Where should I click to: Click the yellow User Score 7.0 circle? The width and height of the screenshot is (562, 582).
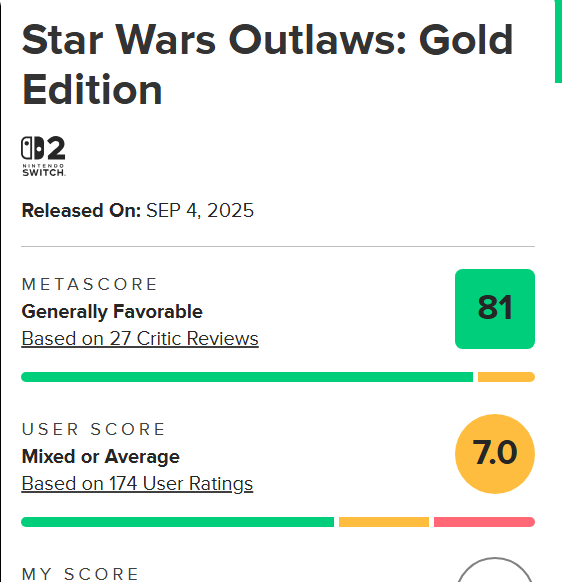[495, 454]
